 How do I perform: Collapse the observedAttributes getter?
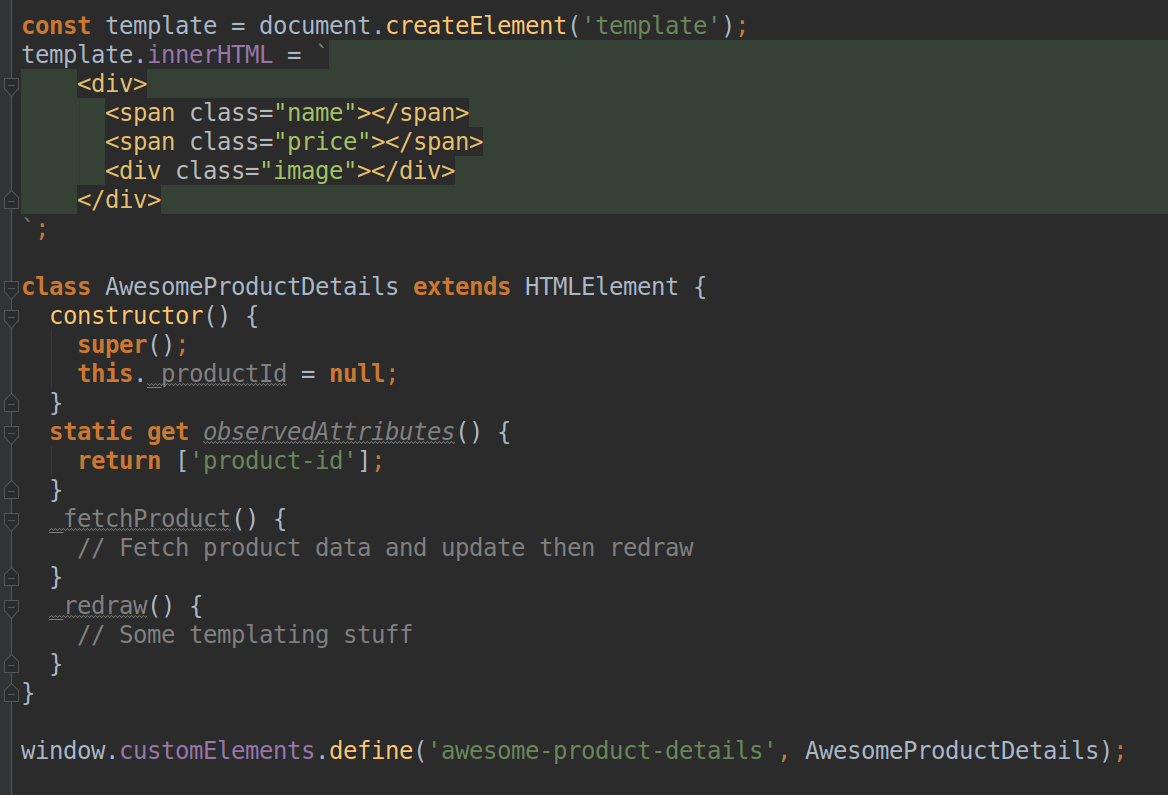[11, 433]
